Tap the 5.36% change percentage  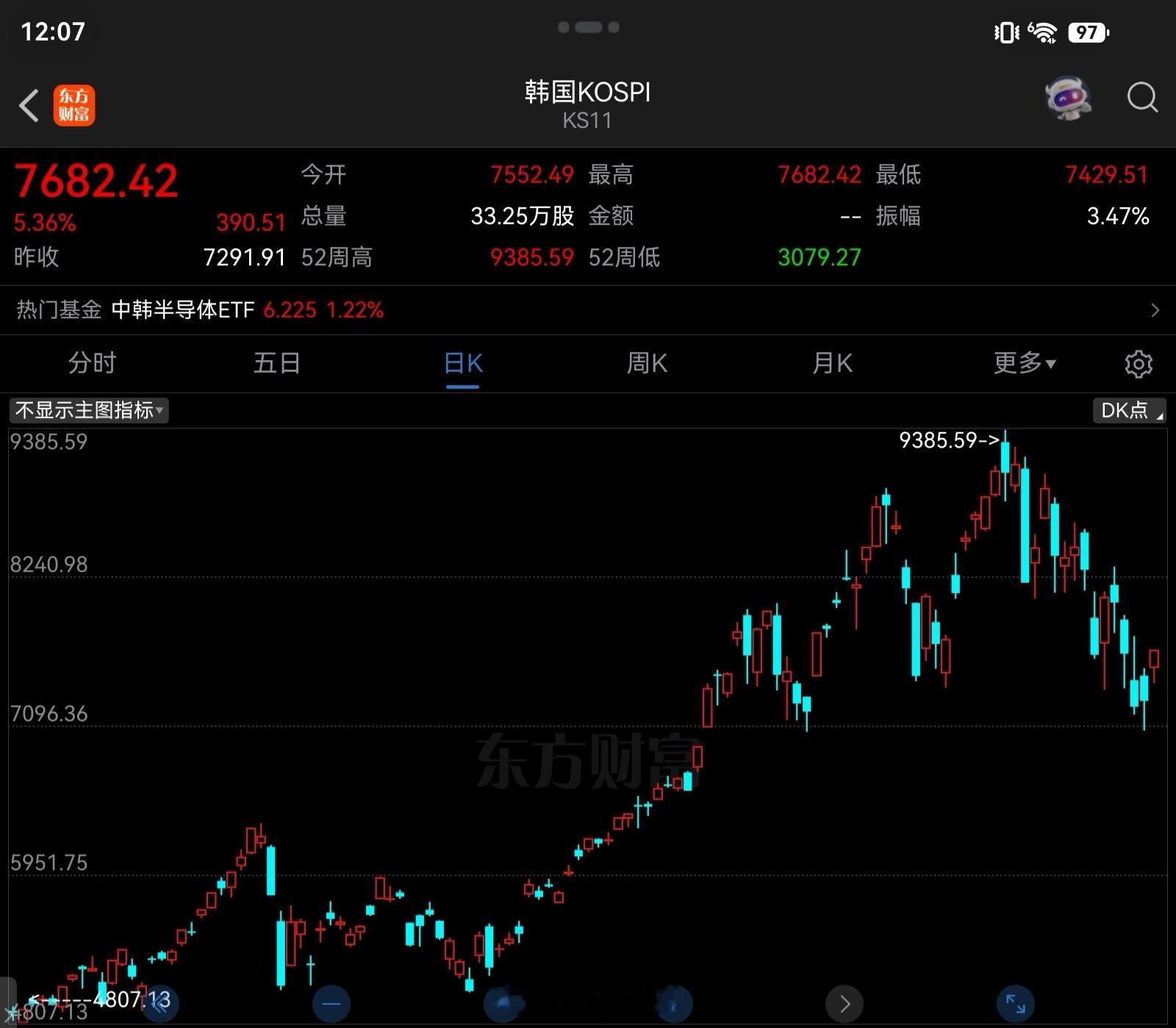click(x=45, y=223)
